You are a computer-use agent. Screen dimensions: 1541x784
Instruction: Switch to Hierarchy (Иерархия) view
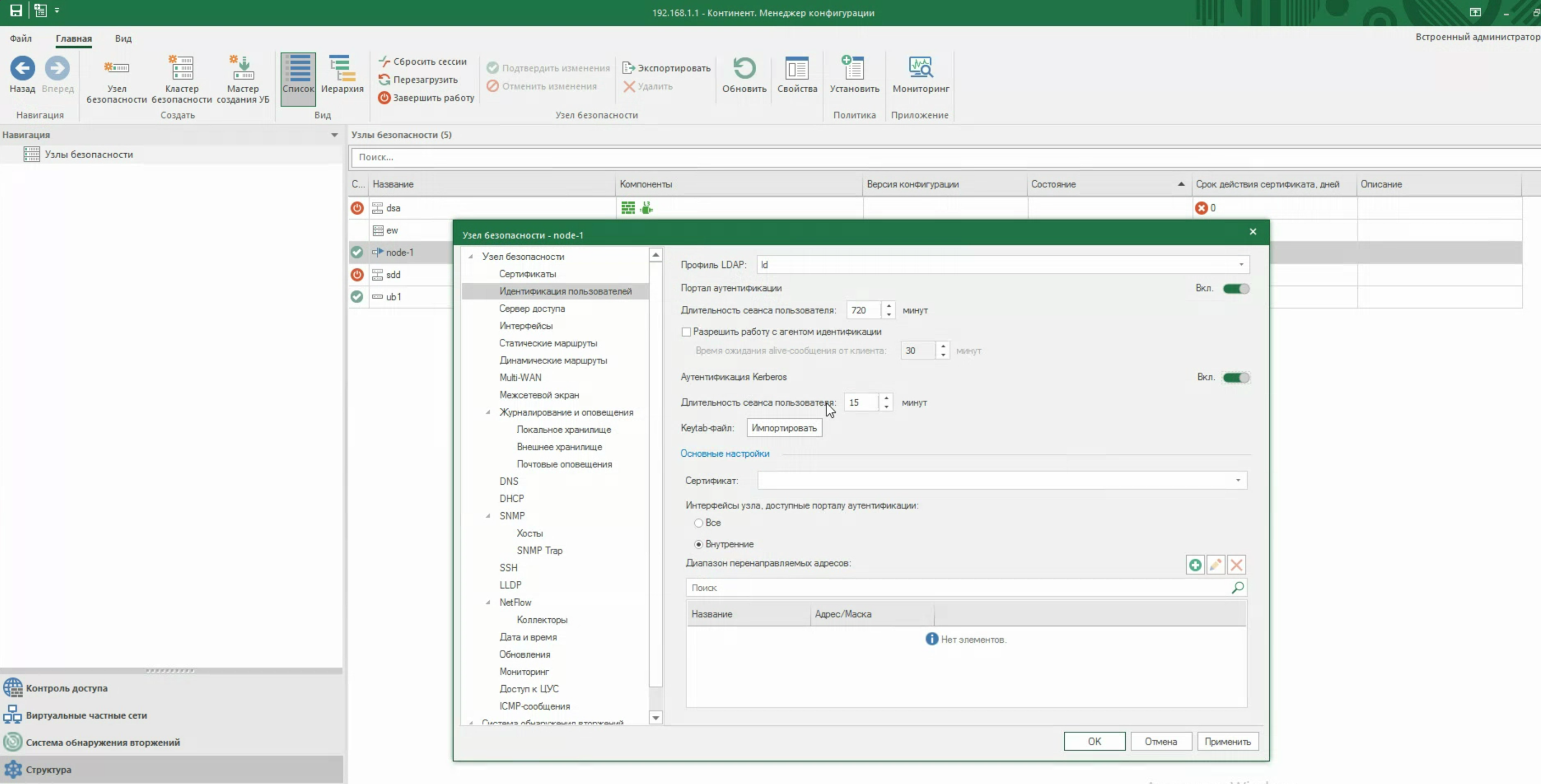(x=342, y=68)
